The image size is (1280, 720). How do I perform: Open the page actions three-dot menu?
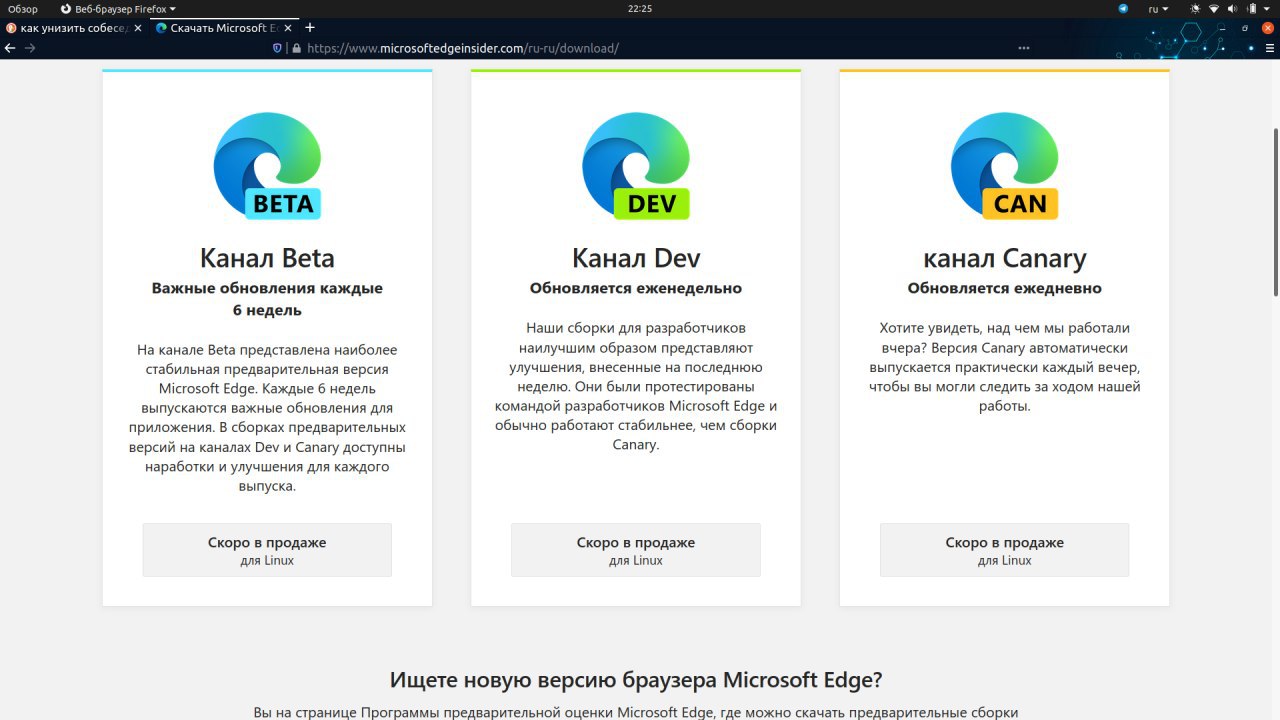[1023, 48]
